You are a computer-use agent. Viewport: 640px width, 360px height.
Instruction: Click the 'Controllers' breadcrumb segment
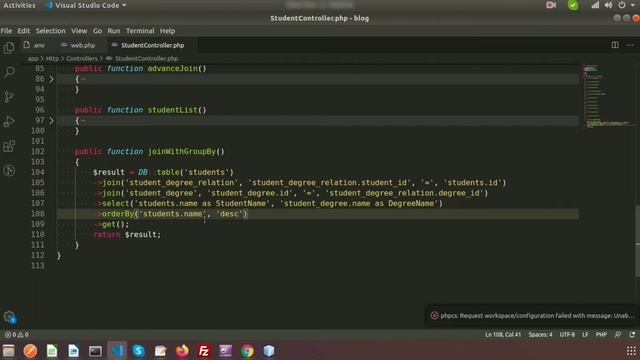pyautogui.click(x=82, y=59)
